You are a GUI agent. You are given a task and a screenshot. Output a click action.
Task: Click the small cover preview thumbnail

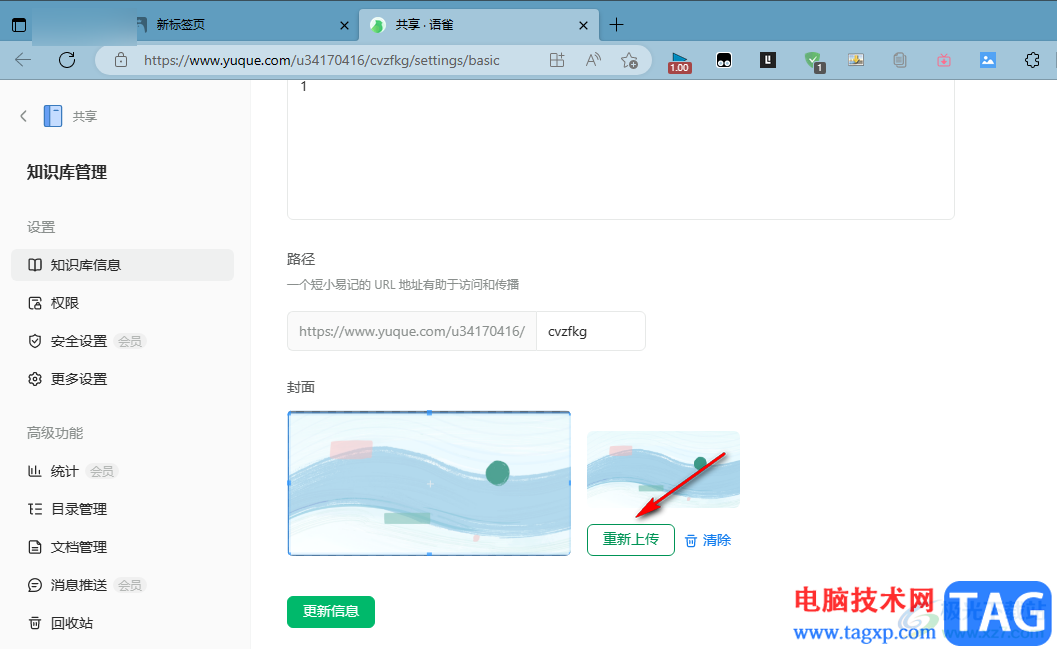(x=663, y=469)
